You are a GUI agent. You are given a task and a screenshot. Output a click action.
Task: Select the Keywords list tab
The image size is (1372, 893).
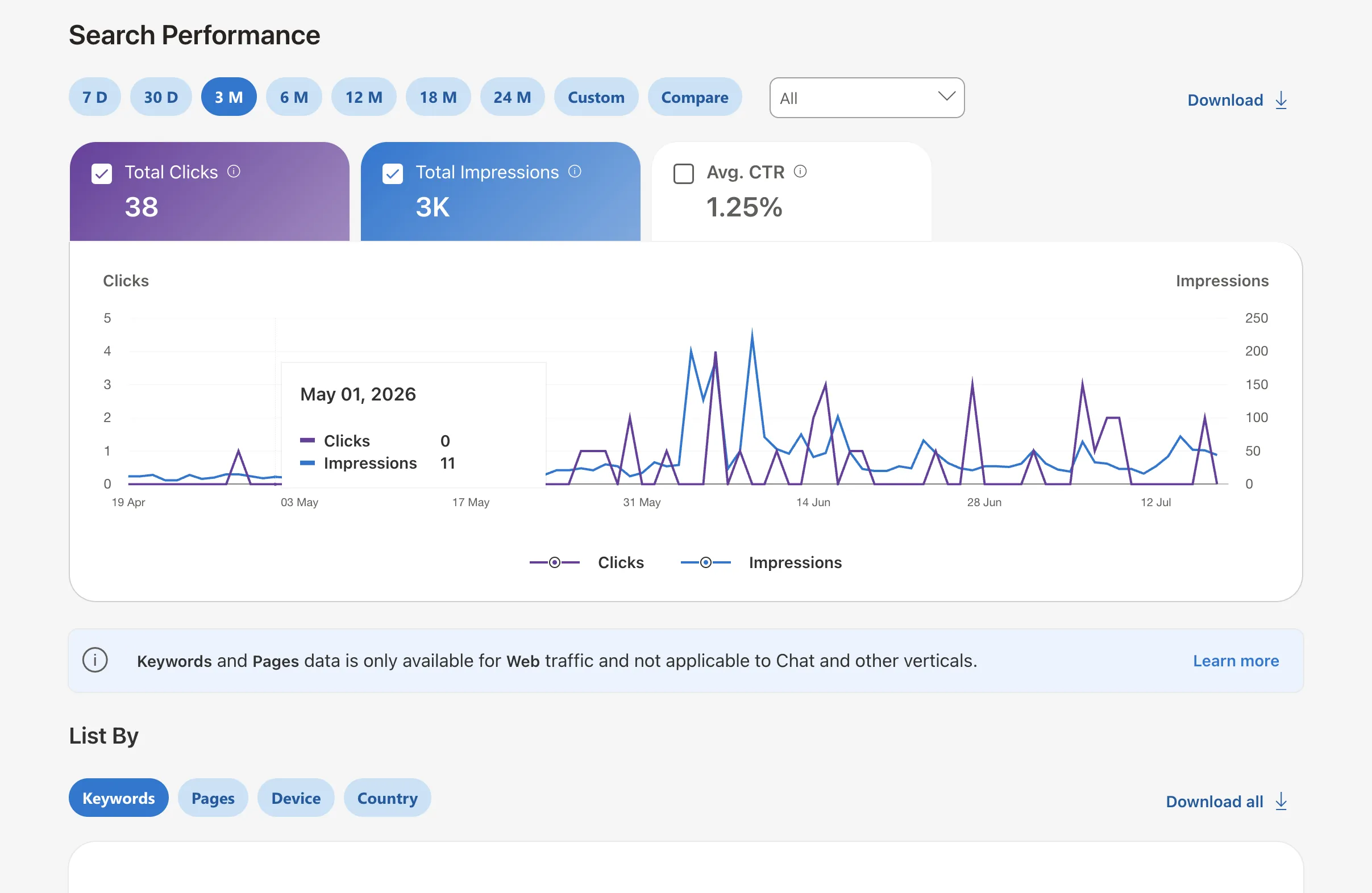pos(119,798)
